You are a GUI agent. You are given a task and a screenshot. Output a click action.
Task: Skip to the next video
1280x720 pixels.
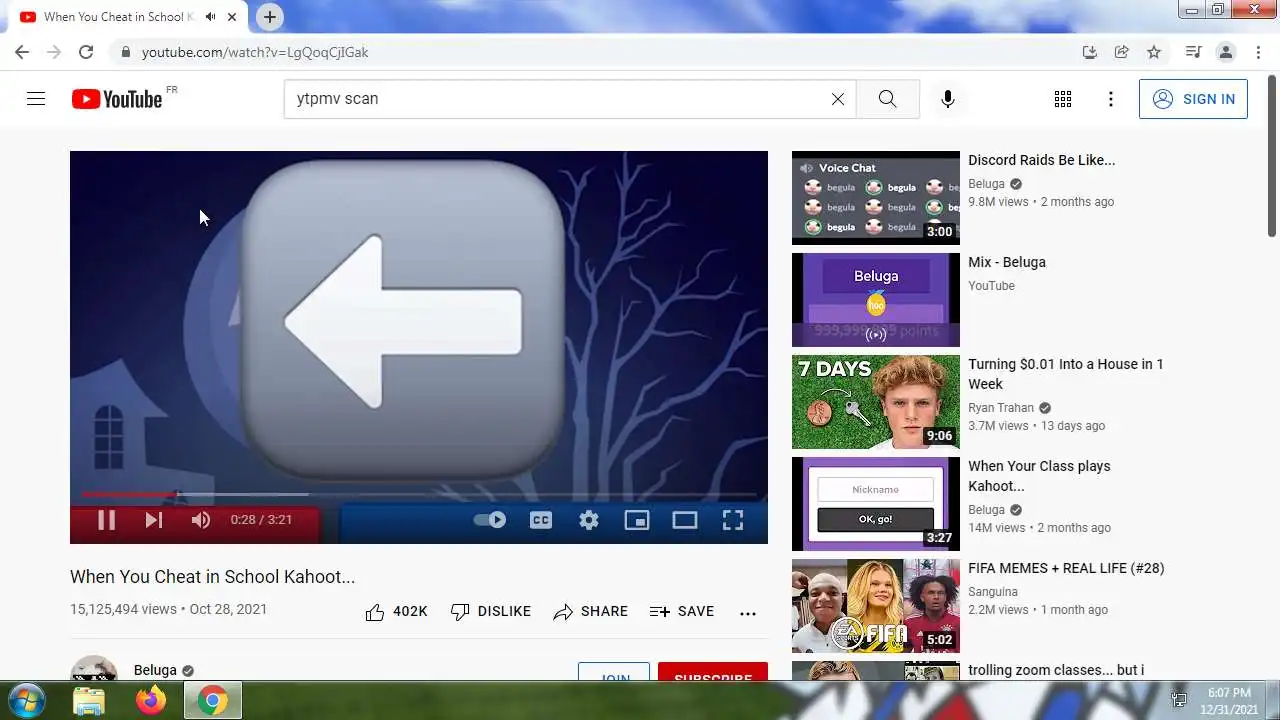tap(153, 520)
